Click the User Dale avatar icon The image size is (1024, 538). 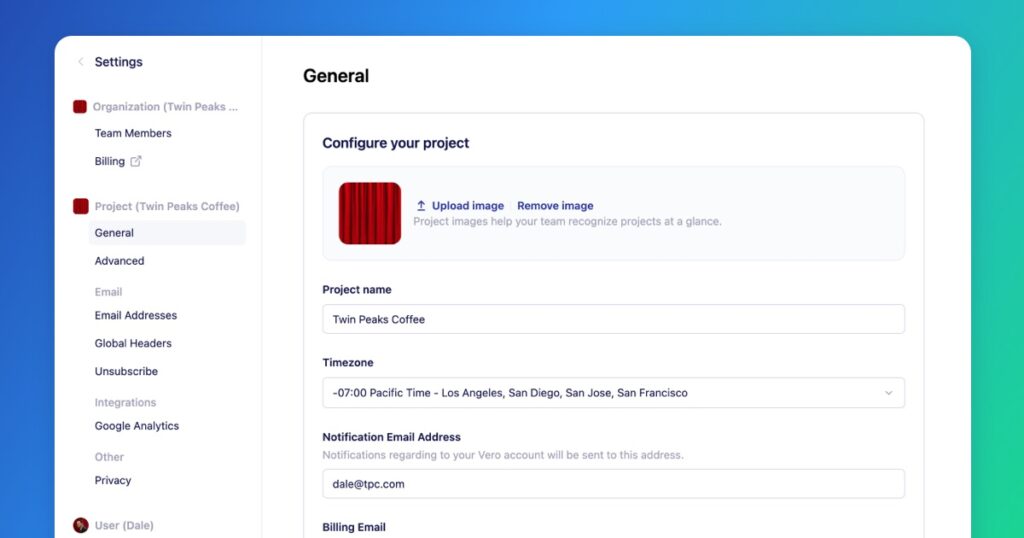[x=80, y=525]
